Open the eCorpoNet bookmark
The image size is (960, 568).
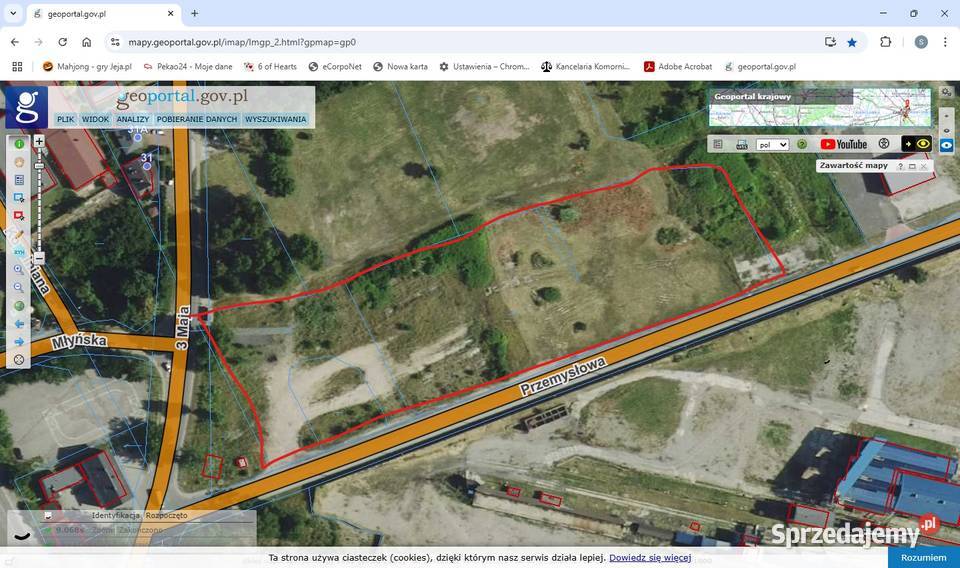335,67
